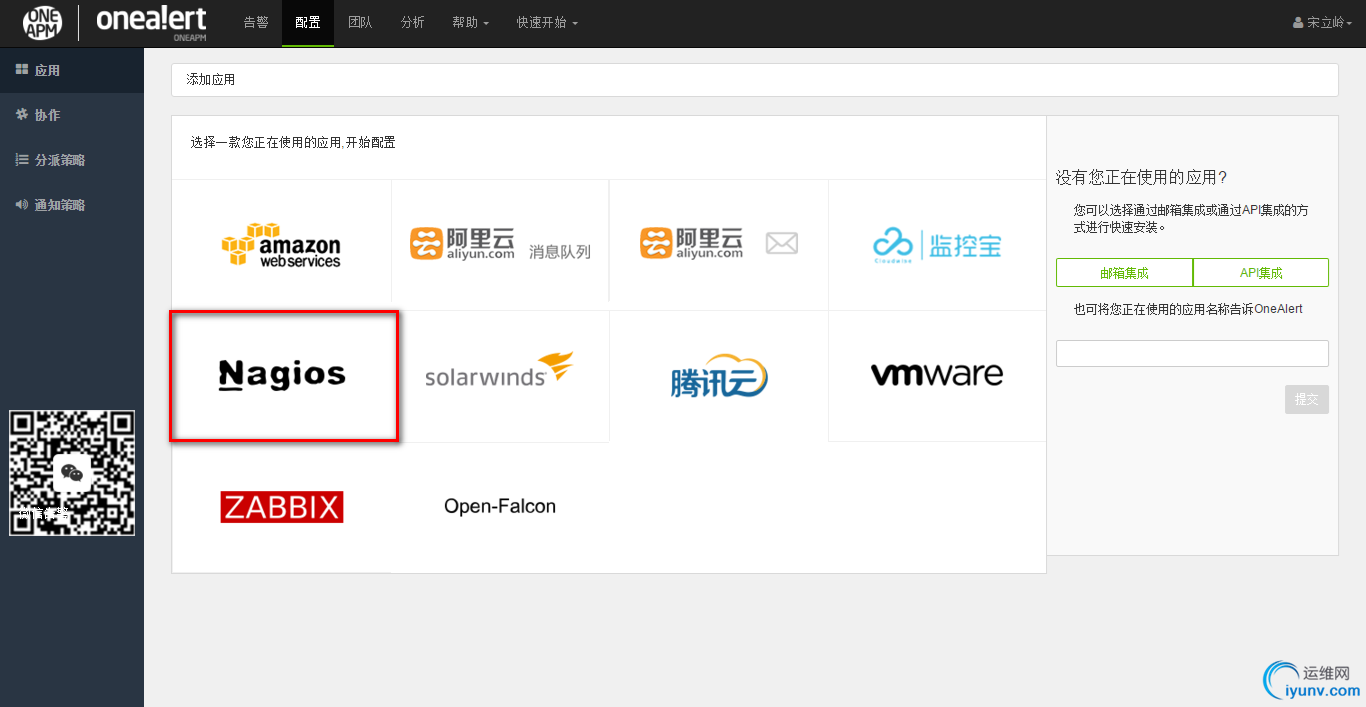1366x707 pixels.
Task: Expand the 帮助 help dropdown menu
Action: (470, 22)
